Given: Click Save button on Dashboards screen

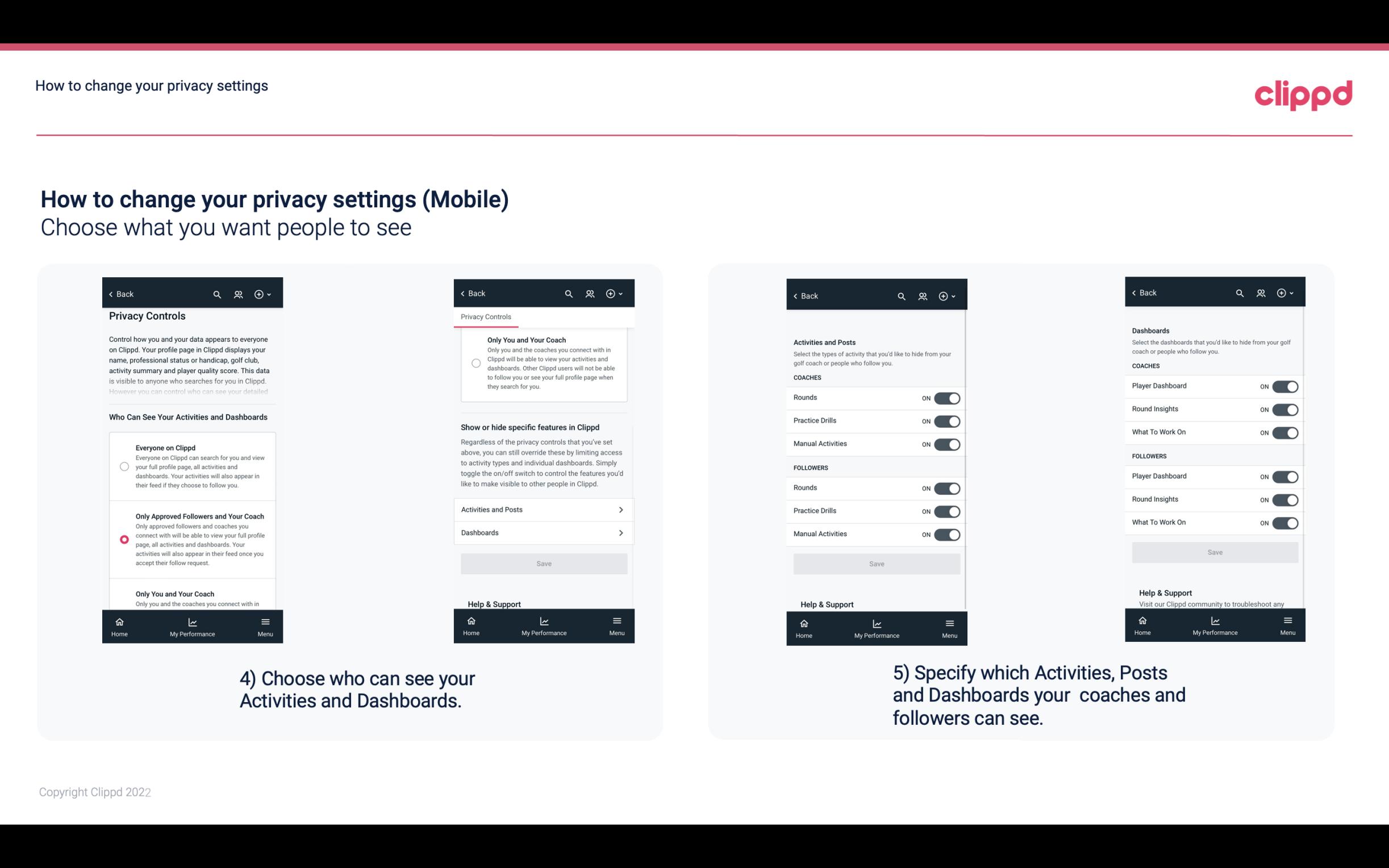Looking at the screenshot, I should coord(1214,551).
